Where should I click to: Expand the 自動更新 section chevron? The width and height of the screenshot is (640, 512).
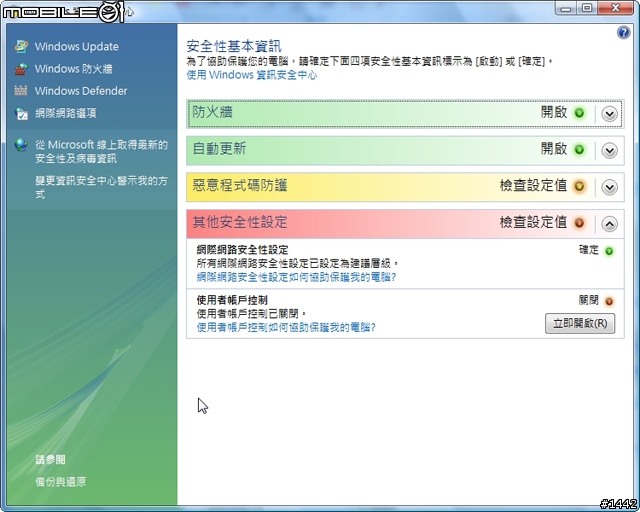pos(609,151)
